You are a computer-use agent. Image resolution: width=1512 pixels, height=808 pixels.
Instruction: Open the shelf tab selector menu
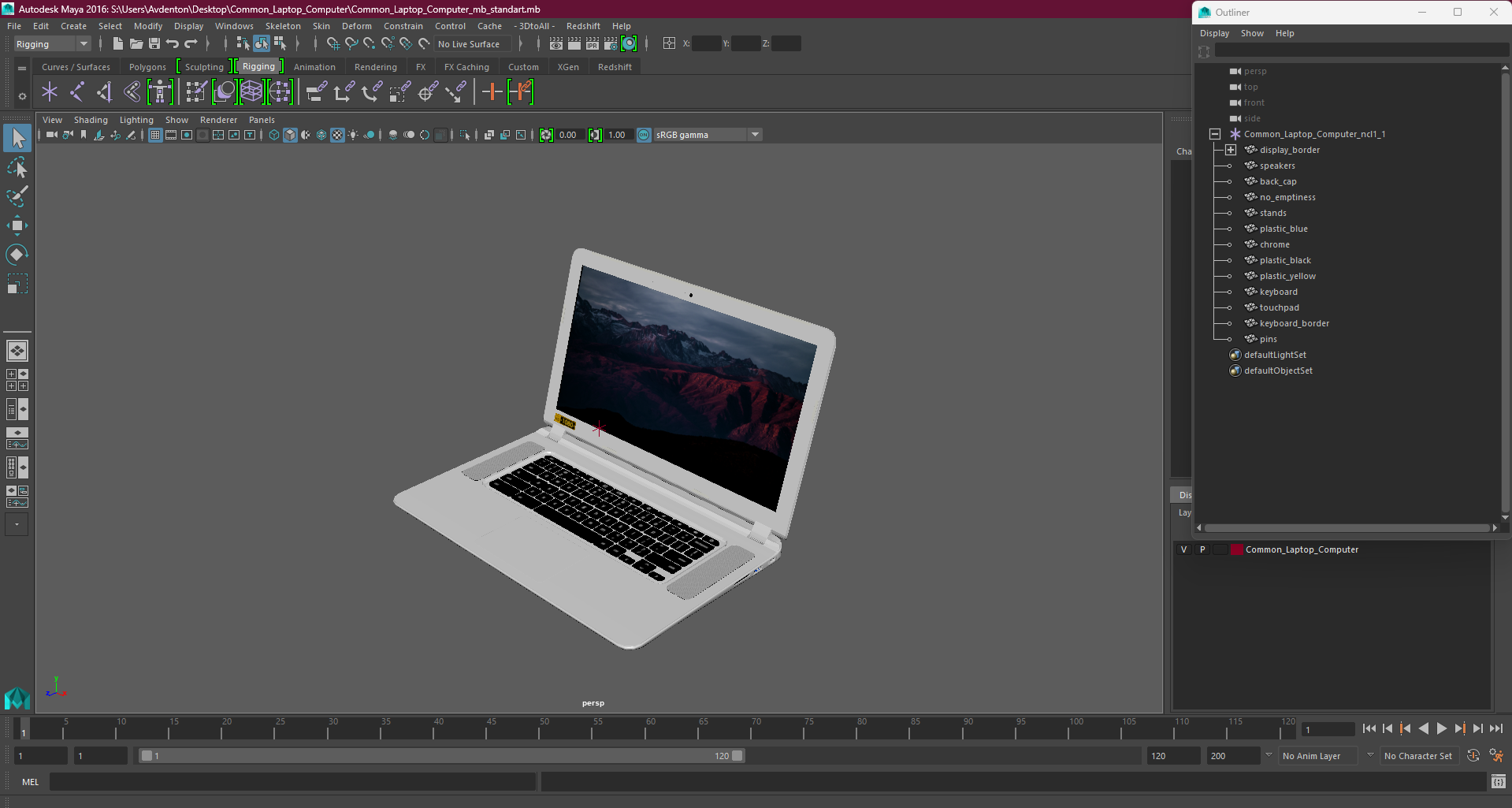tap(22, 69)
